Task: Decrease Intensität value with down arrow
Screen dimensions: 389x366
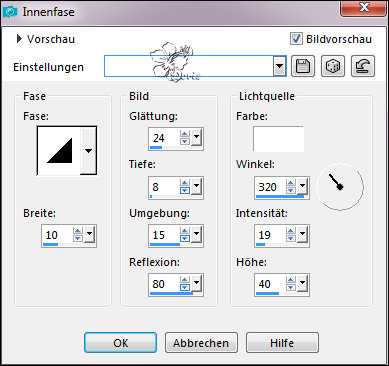Action: 291,238
